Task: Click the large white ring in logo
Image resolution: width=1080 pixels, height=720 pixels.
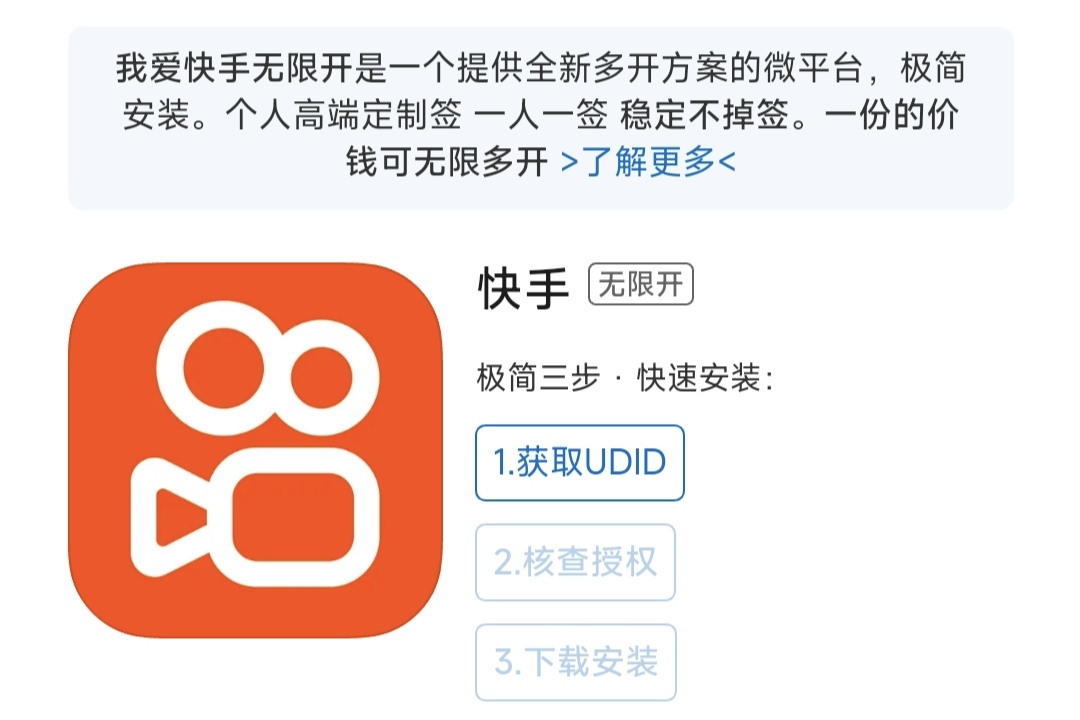Action: pyautogui.click(x=224, y=369)
